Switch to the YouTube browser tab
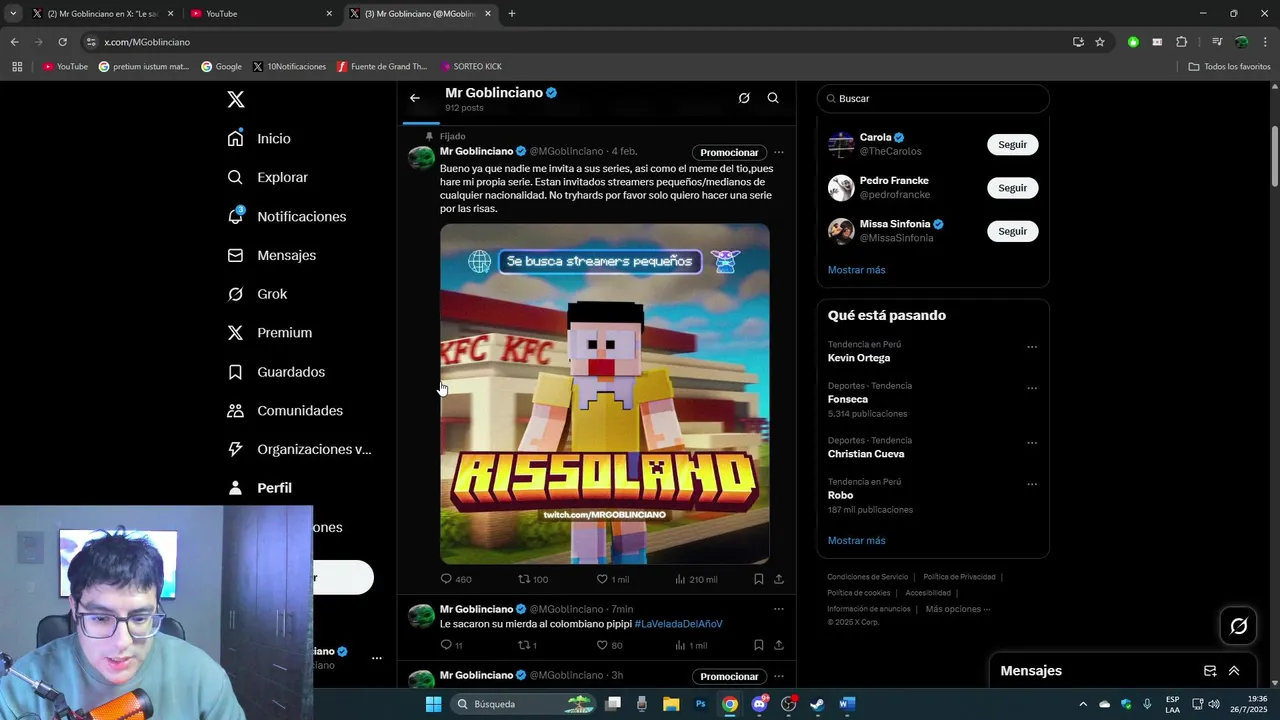Viewport: 1280px width, 720px height. point(262,14)
